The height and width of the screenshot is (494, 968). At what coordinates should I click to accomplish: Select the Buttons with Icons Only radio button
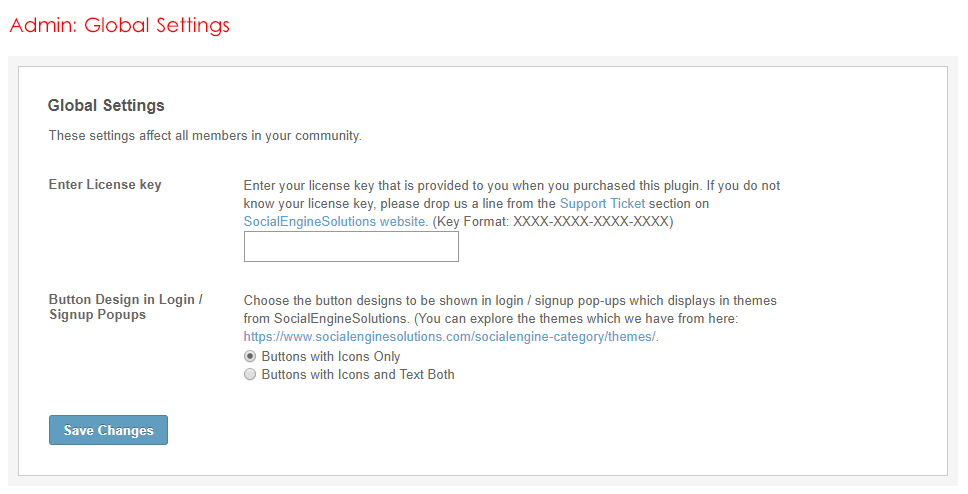click(250, 357)
